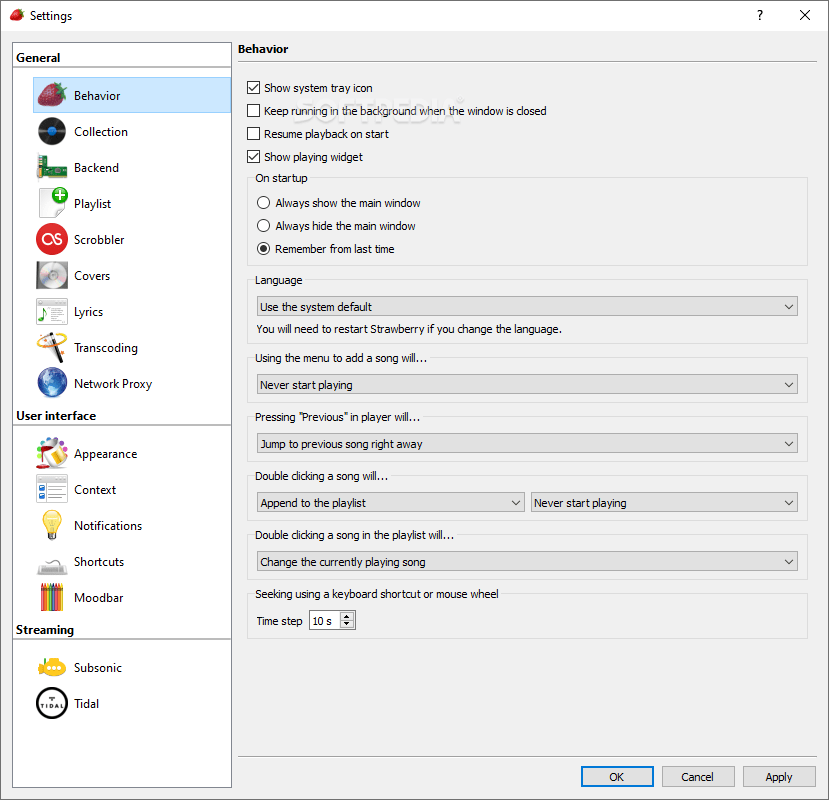
Task: Select Always hide the main window
Action: (262, 225)
